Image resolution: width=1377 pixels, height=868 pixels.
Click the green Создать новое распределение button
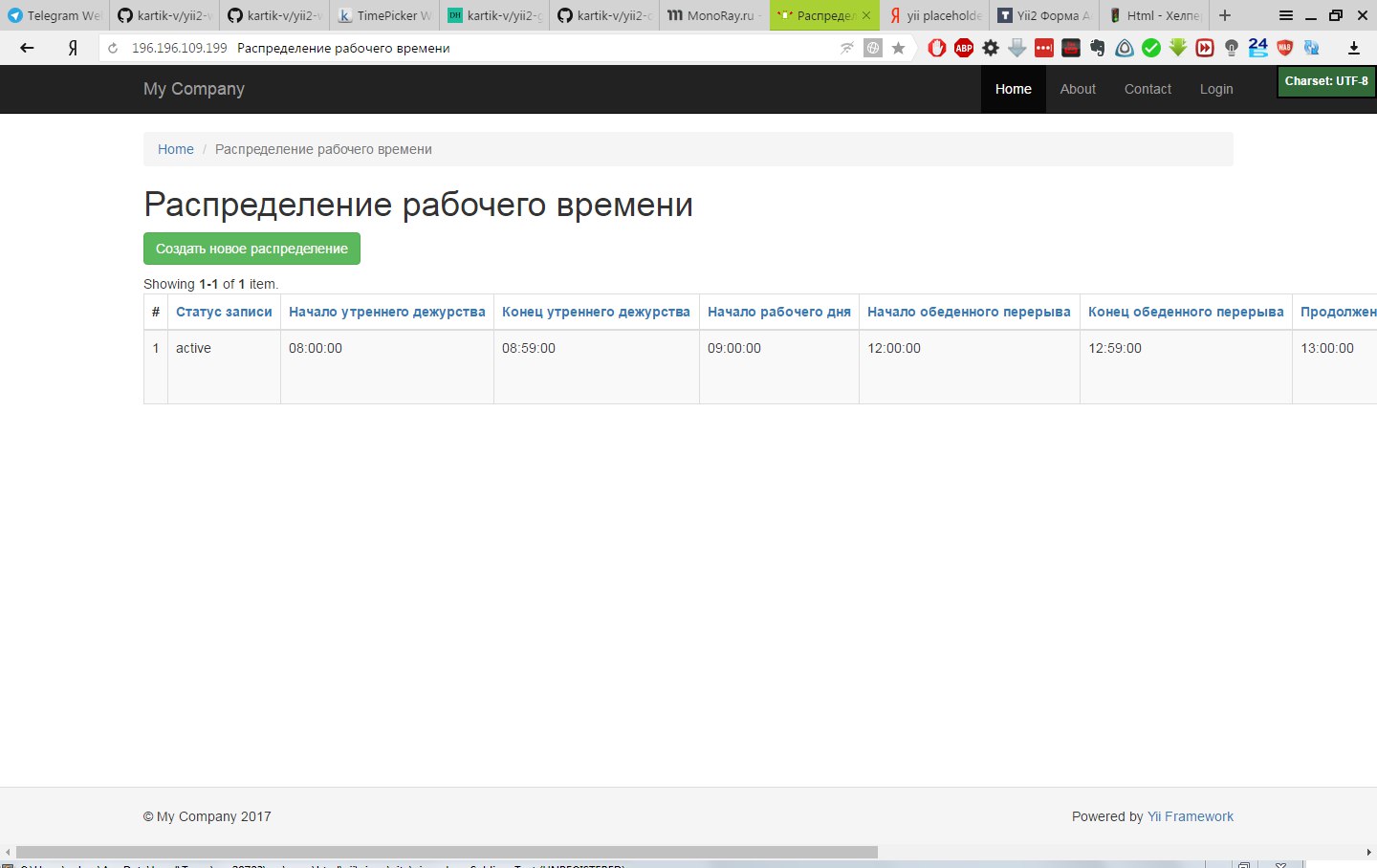(x=251, y=249)
